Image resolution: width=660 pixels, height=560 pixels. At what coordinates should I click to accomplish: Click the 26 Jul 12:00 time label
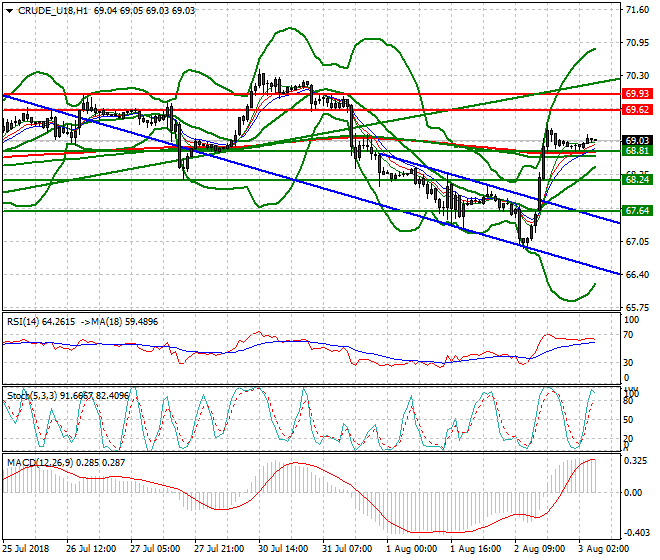click(x=91, y=549)
